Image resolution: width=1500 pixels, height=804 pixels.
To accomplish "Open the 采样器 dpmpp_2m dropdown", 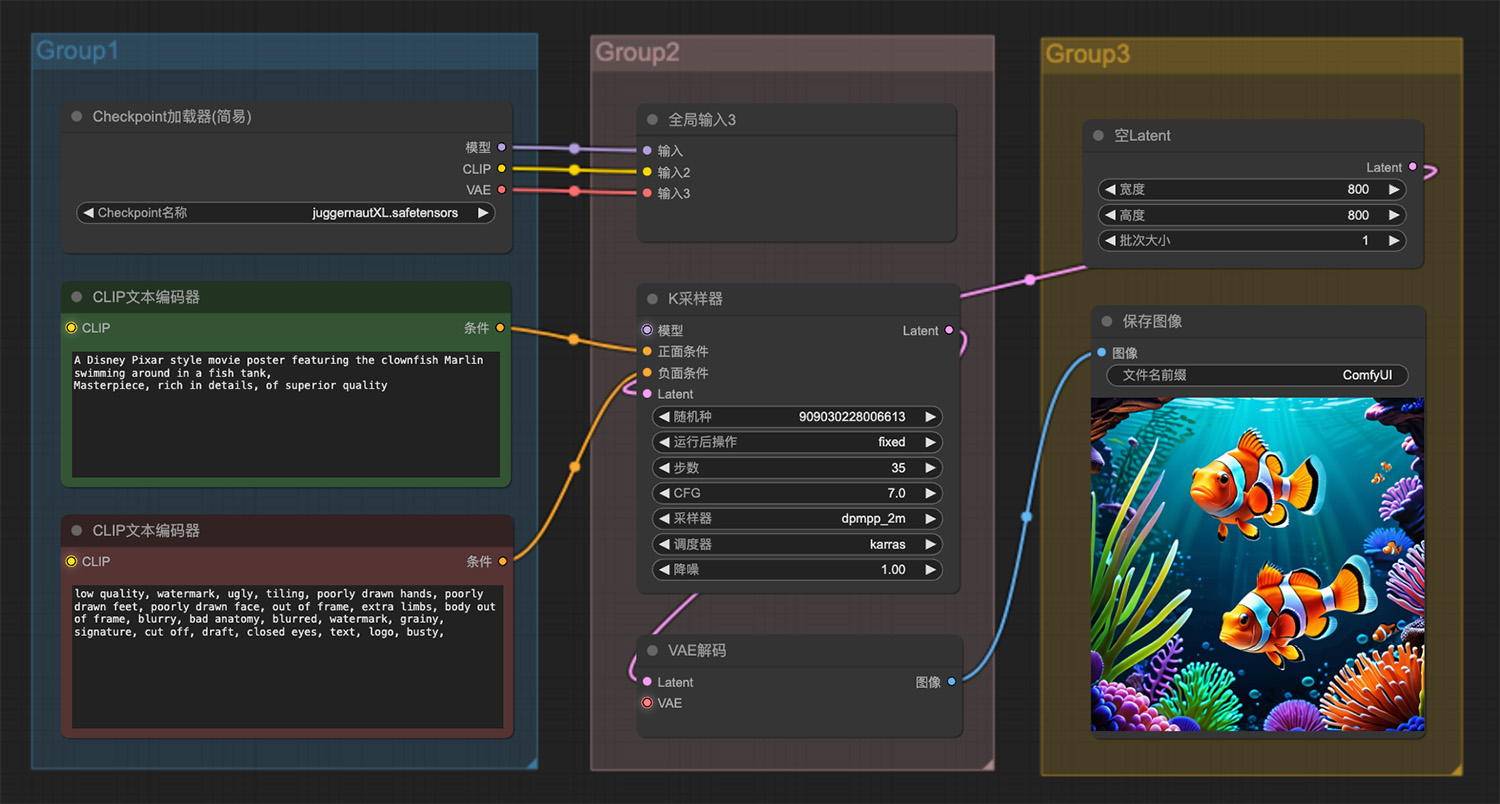I will 797,519.
